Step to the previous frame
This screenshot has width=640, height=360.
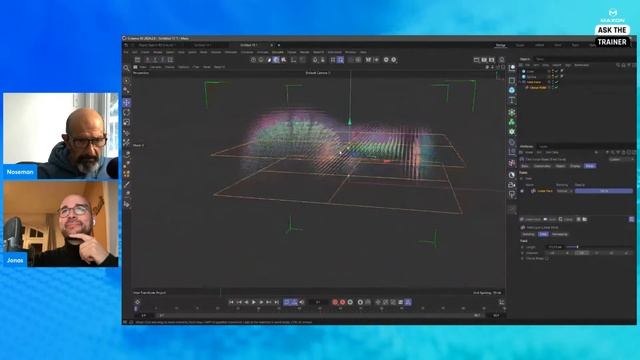246,302
